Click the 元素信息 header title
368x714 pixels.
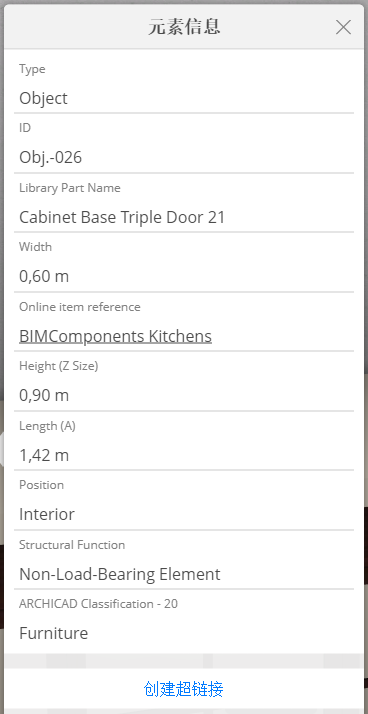tap(184, 27)
